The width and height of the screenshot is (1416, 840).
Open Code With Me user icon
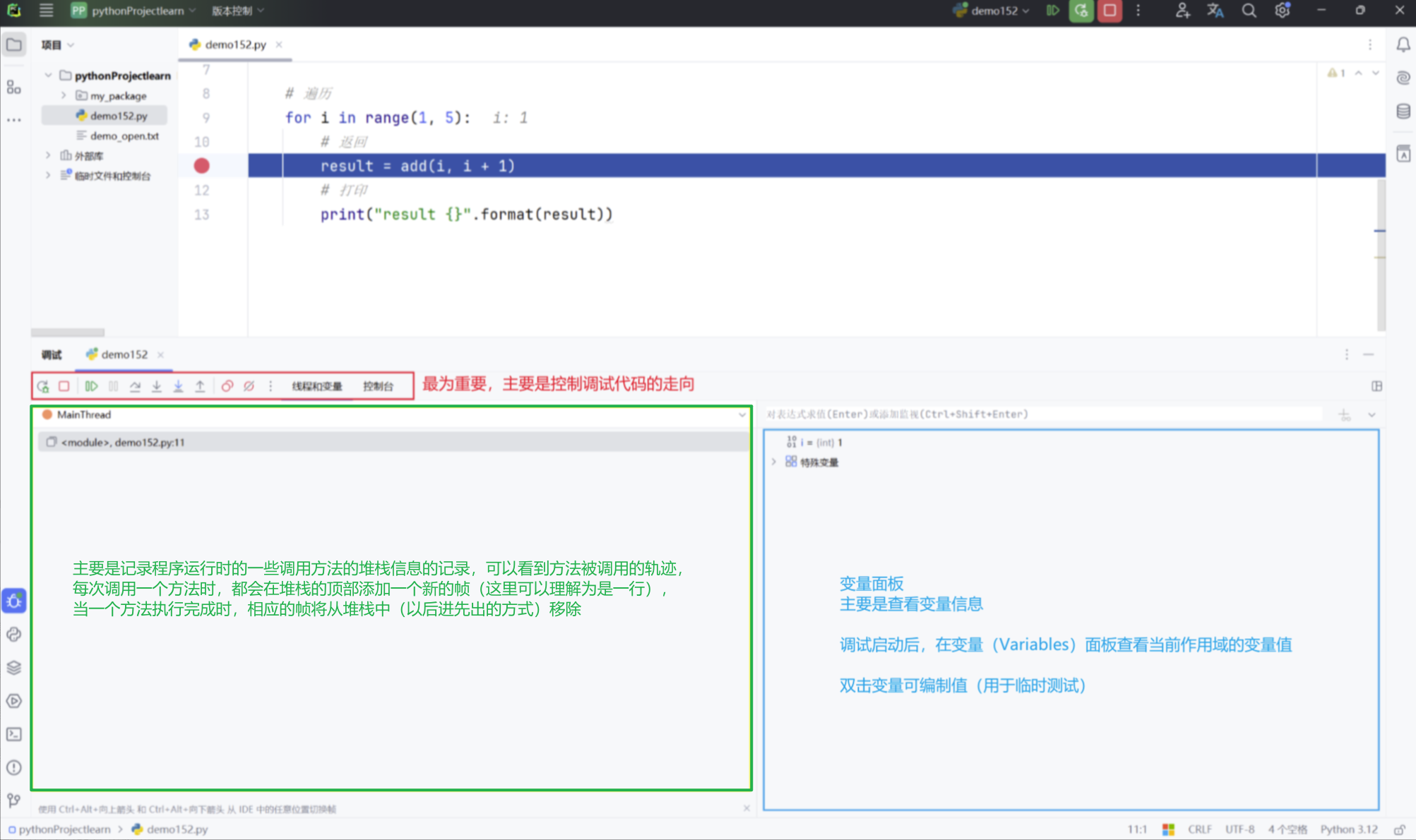pyautogui.click(x=1182, y=11)
